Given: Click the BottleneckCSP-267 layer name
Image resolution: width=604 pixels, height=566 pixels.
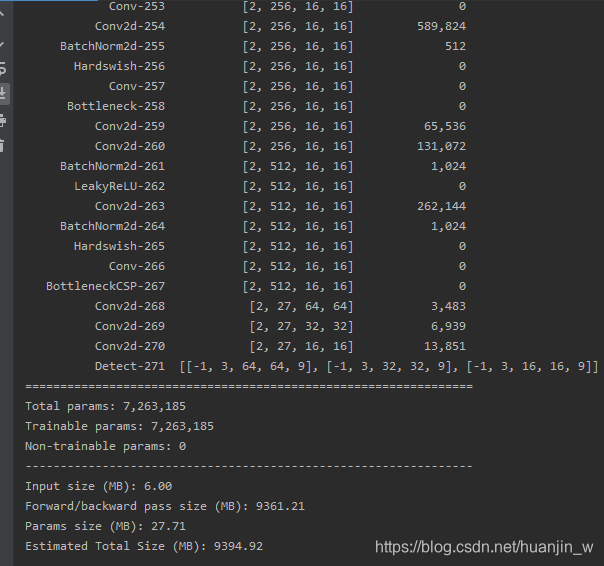Looking at the screenshot, I should point(106,286).
